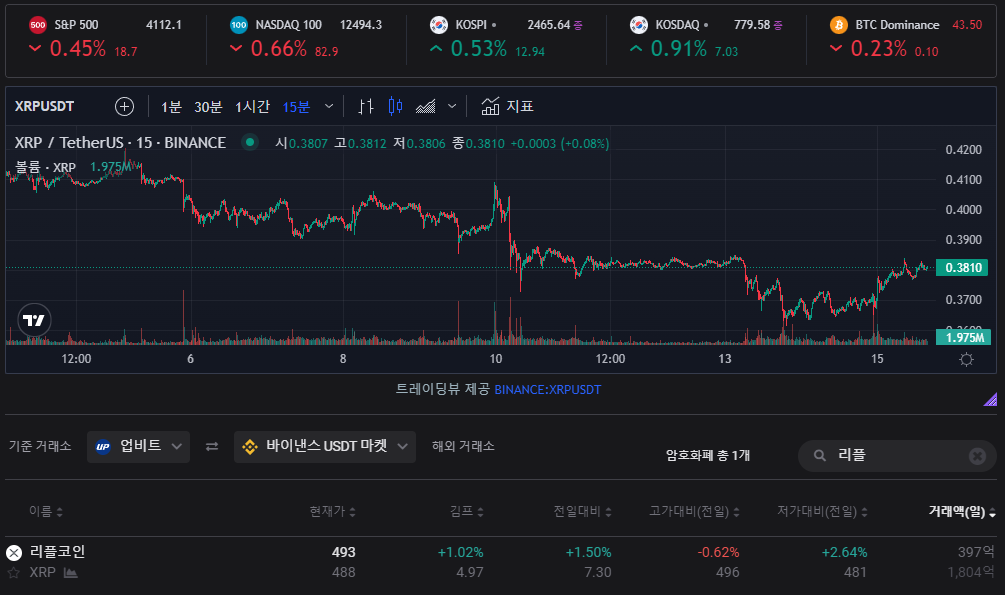This screenshot has height=595, width=1005.
Task: Focus the 리플 search field
Action: 897,456
